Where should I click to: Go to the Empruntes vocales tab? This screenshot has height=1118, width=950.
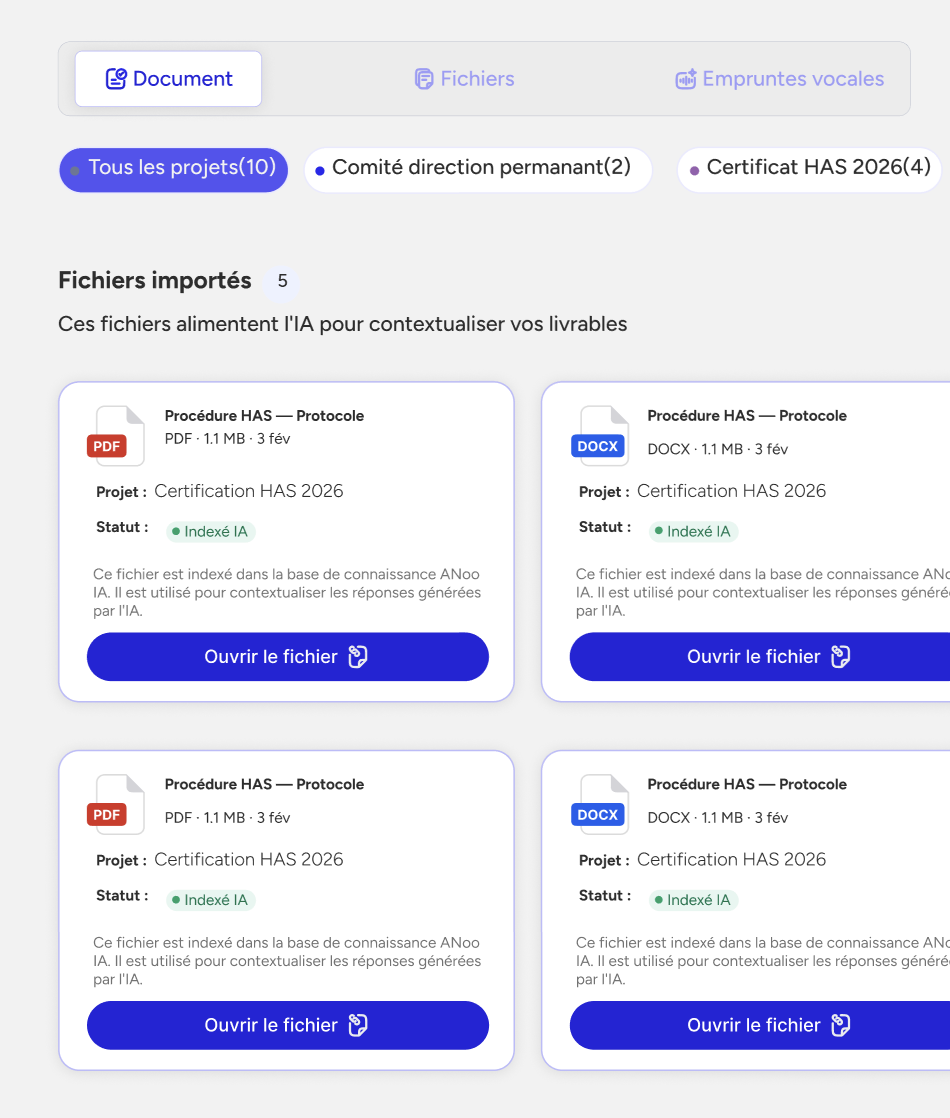coord(780,79)
